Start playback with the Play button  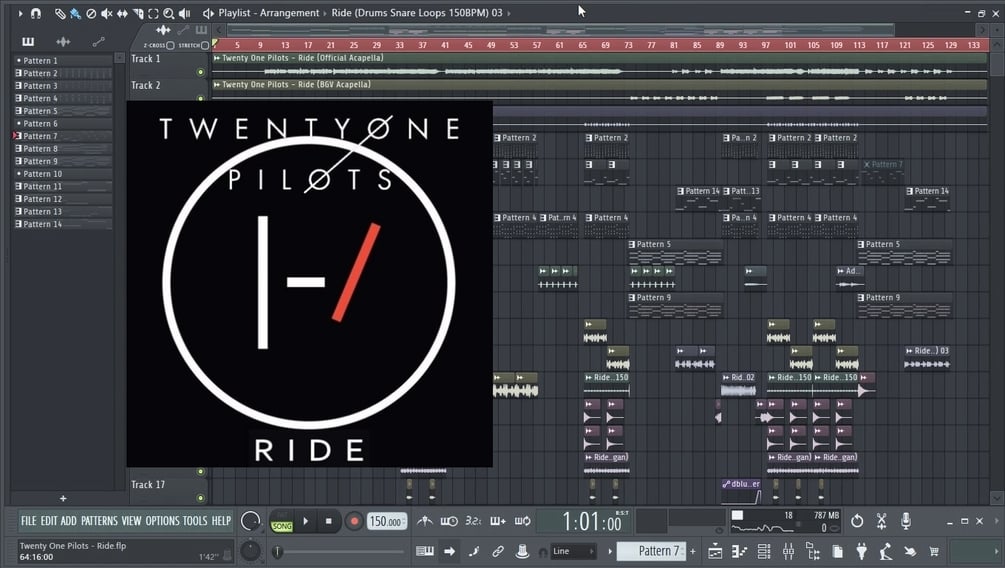(x=306, y=521)
